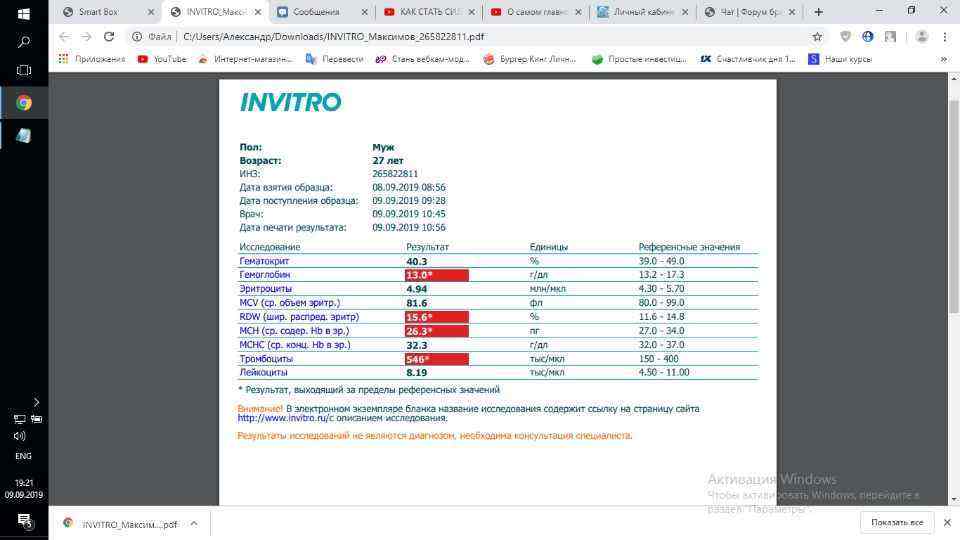Screen dimensions: 960x540
Task: Switch to the Smart Box tab
Action: coord(105,12)
